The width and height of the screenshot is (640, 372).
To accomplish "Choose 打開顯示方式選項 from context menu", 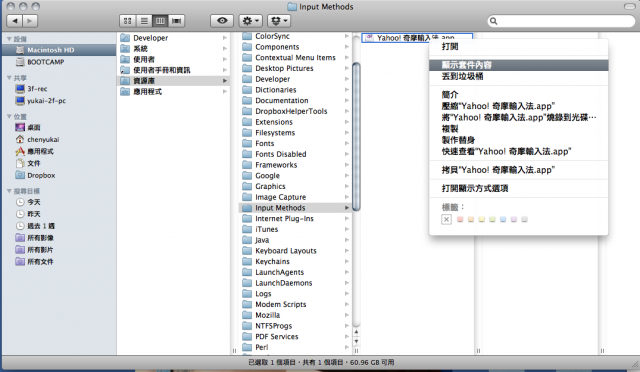I will (518, 188).
